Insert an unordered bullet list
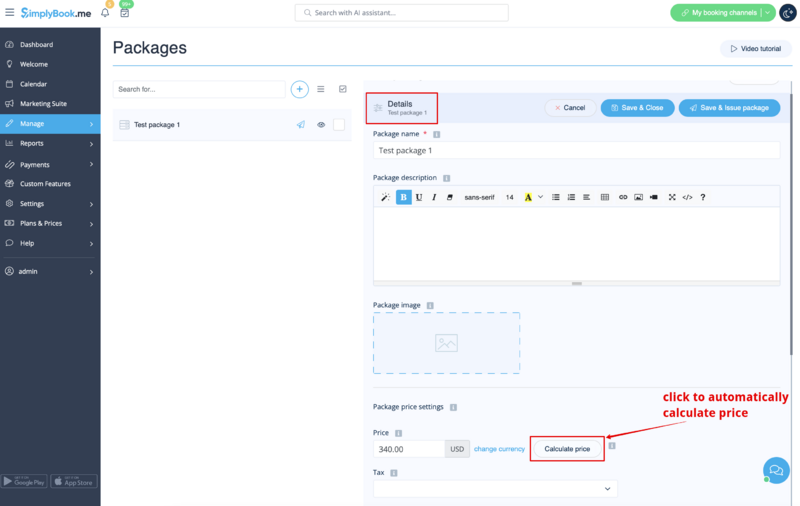The height and width of the screenshot is (506, 800). click(556, 197)
